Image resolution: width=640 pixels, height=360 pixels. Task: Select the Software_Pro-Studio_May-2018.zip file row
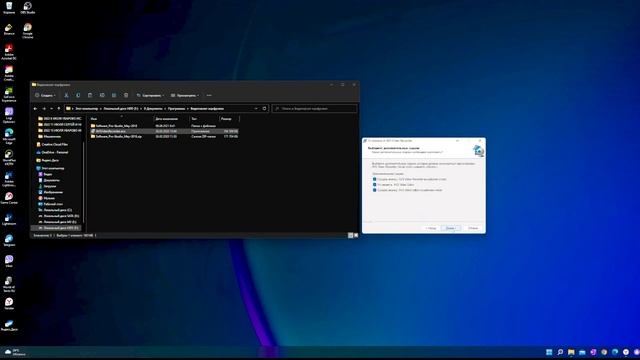(164, 136)
